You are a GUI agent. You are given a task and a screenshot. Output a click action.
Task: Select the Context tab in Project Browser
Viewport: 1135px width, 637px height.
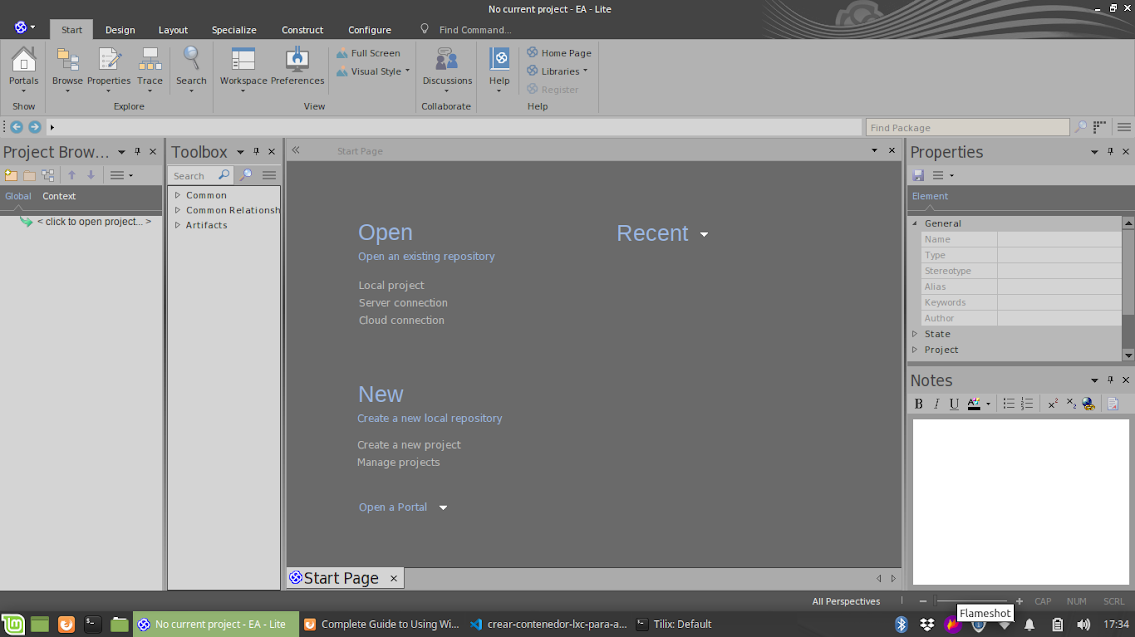(59, 196)
